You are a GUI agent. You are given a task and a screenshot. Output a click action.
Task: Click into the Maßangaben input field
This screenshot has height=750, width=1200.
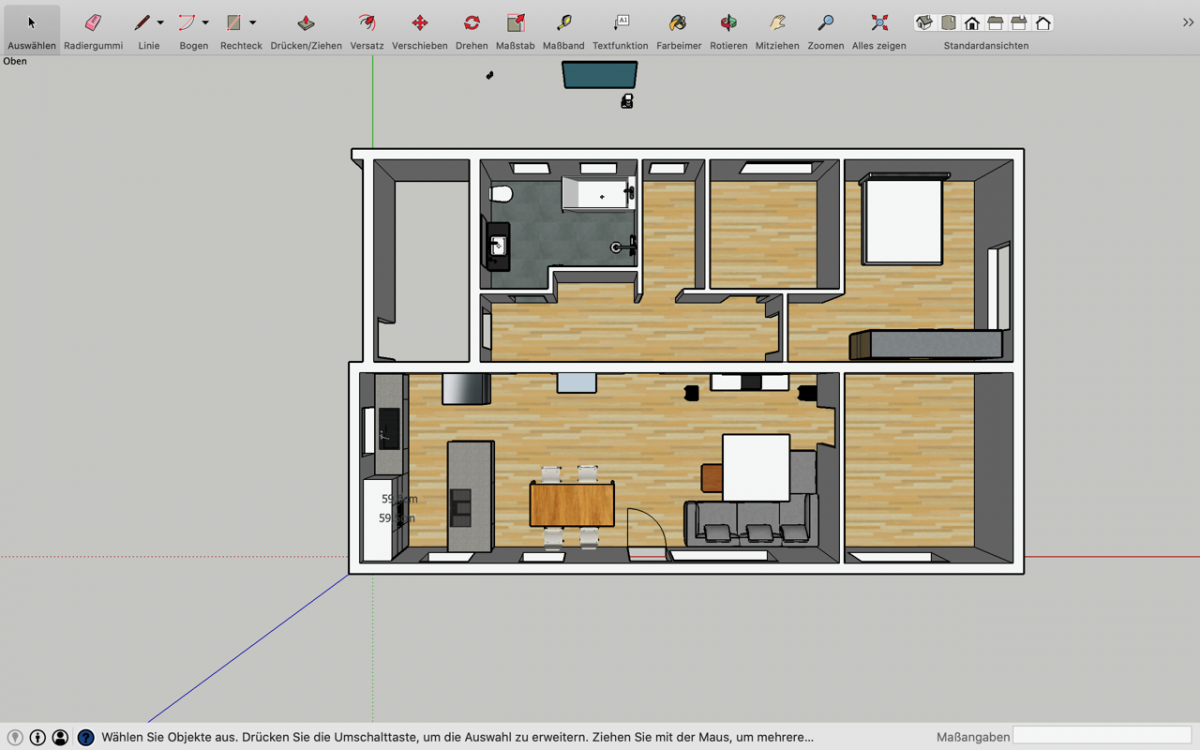pos(1103,737)
